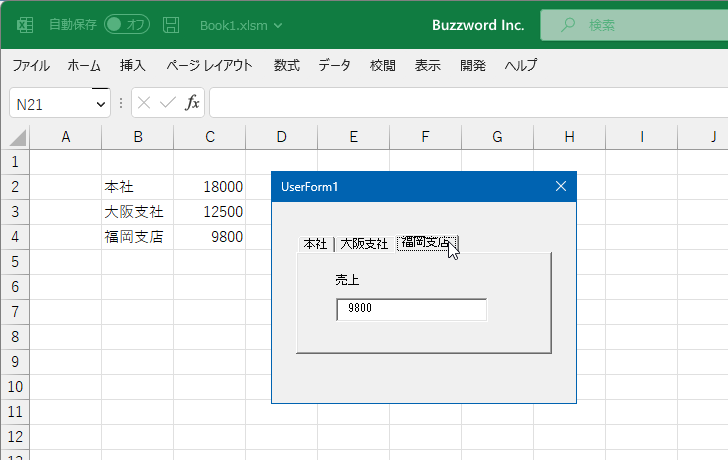Click the Insert Function fx icon
The width and height of the screenshot is (728, 460).
[192, 103]
